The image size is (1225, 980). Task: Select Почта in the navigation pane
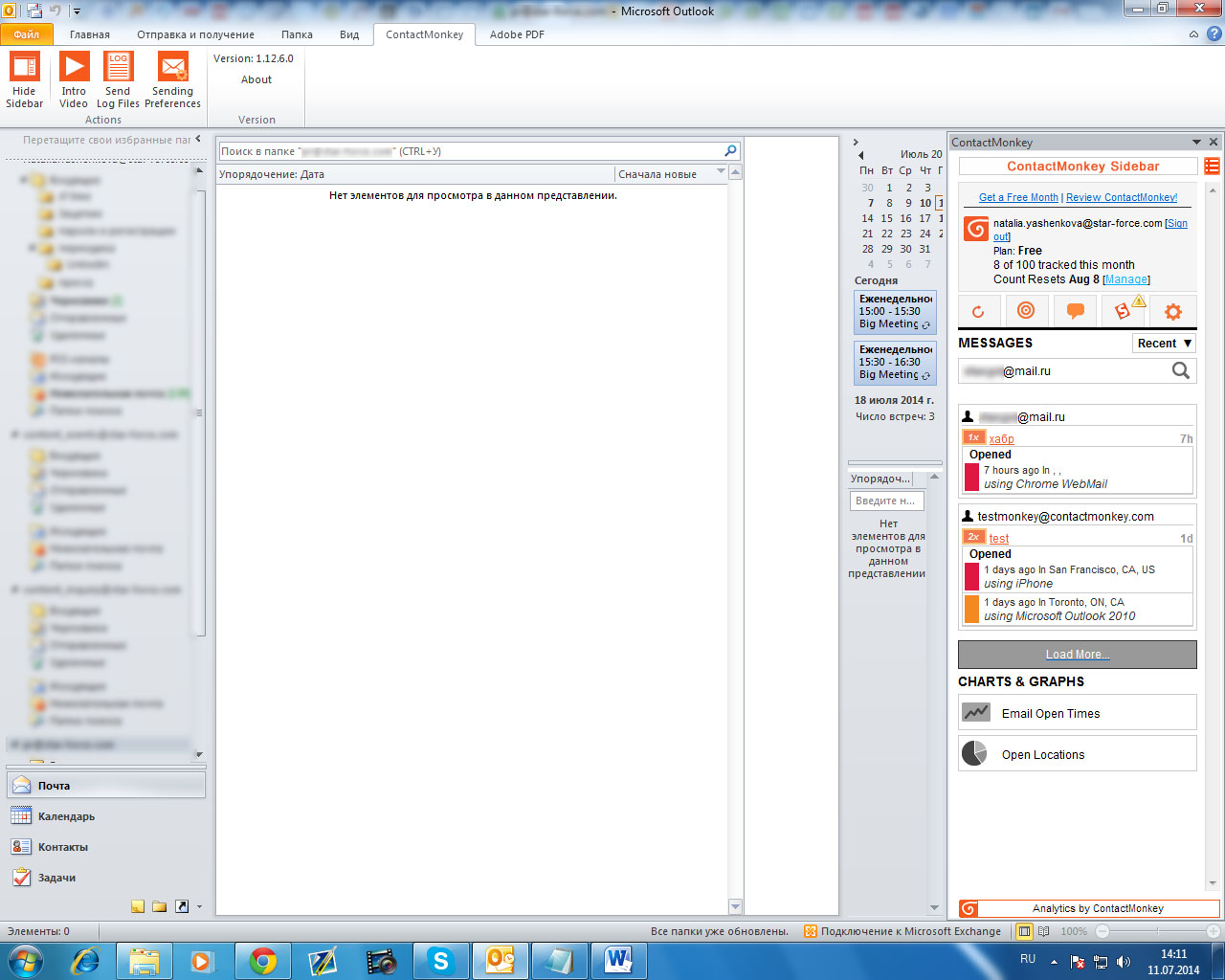click(105, 786)
